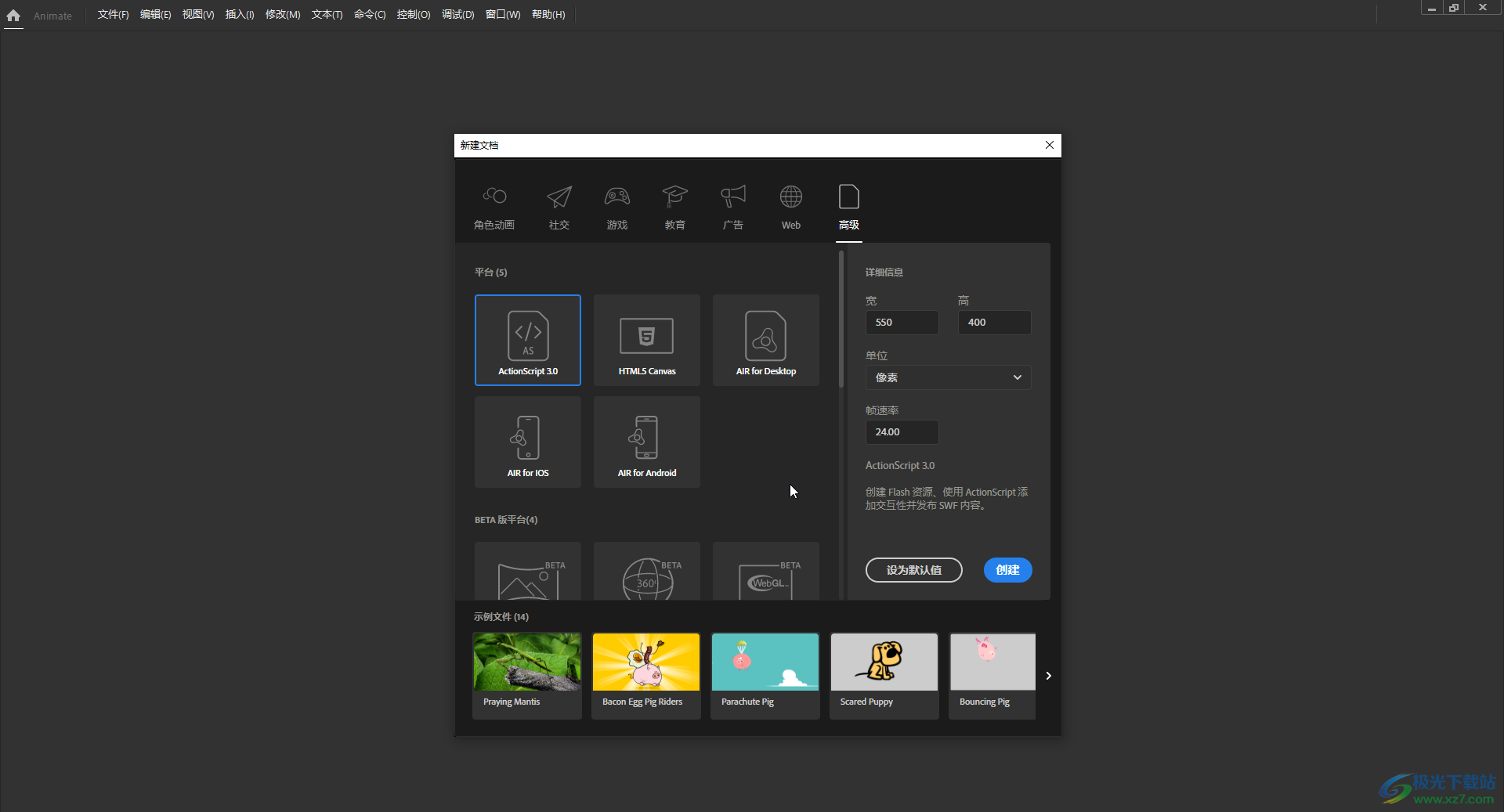Select the Web globe icon
The height and width of the screenshot is (812, 1504).
(791, 197)
